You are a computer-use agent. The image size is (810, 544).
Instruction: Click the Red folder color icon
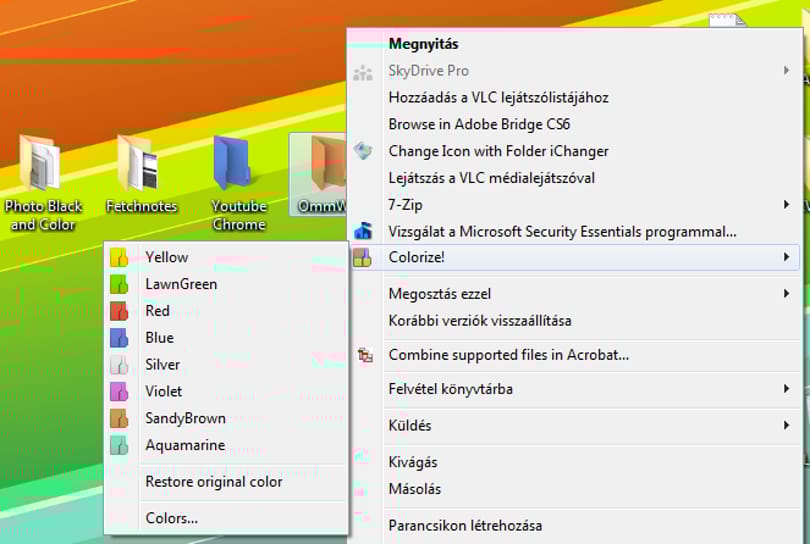[x=119, y=311]
